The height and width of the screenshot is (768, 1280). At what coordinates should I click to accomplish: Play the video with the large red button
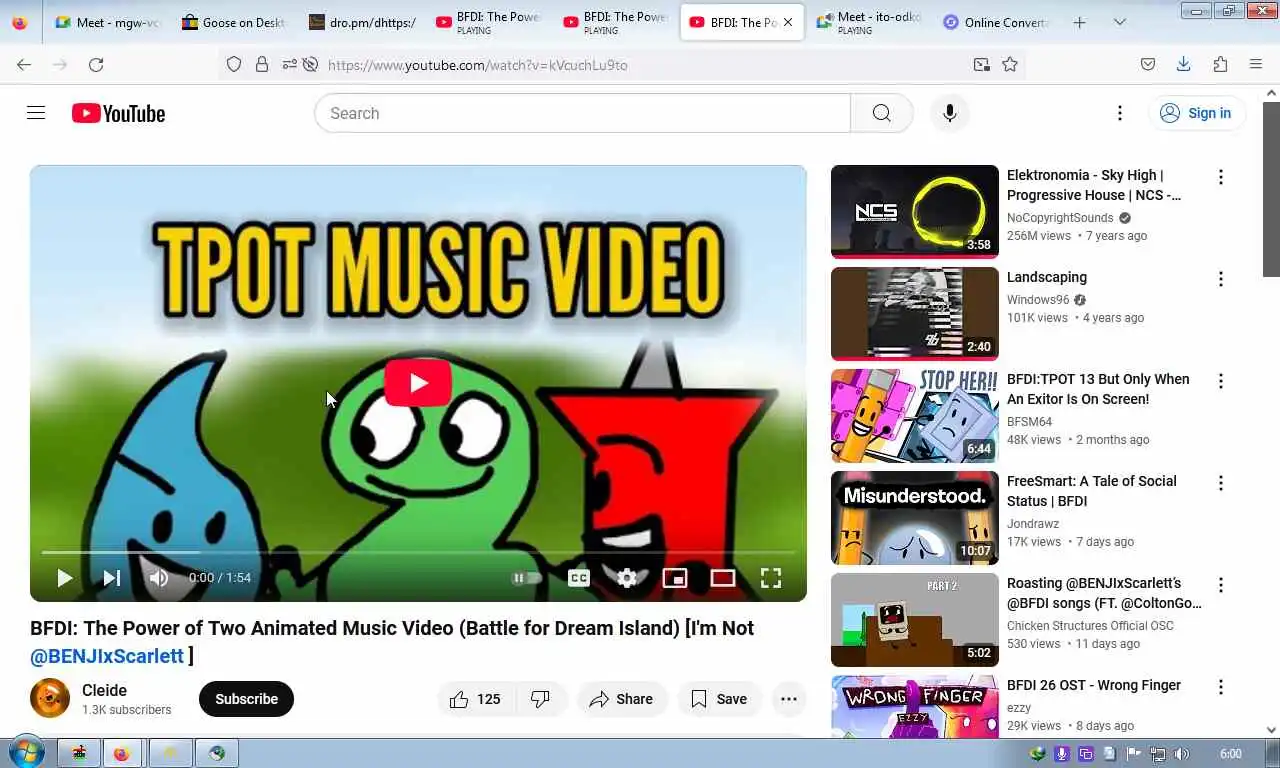click(418, 383)
